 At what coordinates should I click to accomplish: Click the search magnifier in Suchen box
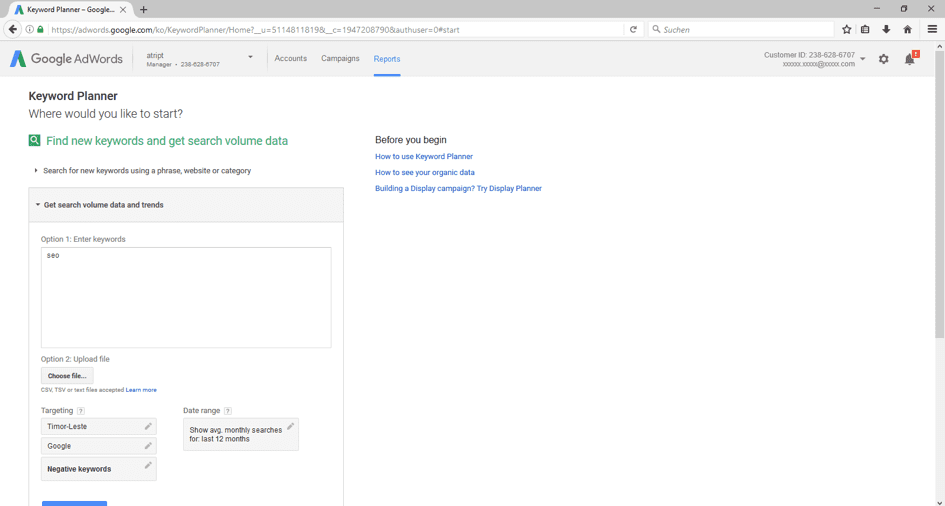tap(656, 29)
